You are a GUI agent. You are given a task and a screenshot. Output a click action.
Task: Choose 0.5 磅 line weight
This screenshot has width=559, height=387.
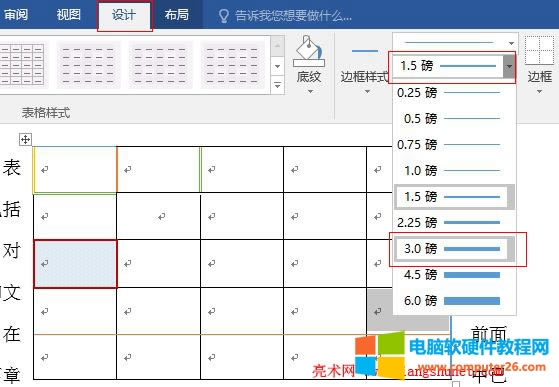(455, 119)
